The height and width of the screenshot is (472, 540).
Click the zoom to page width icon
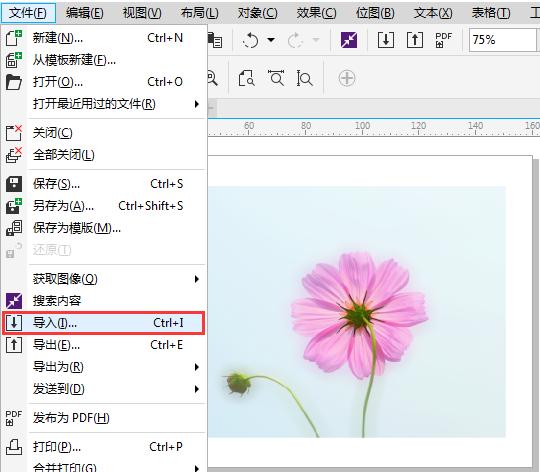coord(276,78)
